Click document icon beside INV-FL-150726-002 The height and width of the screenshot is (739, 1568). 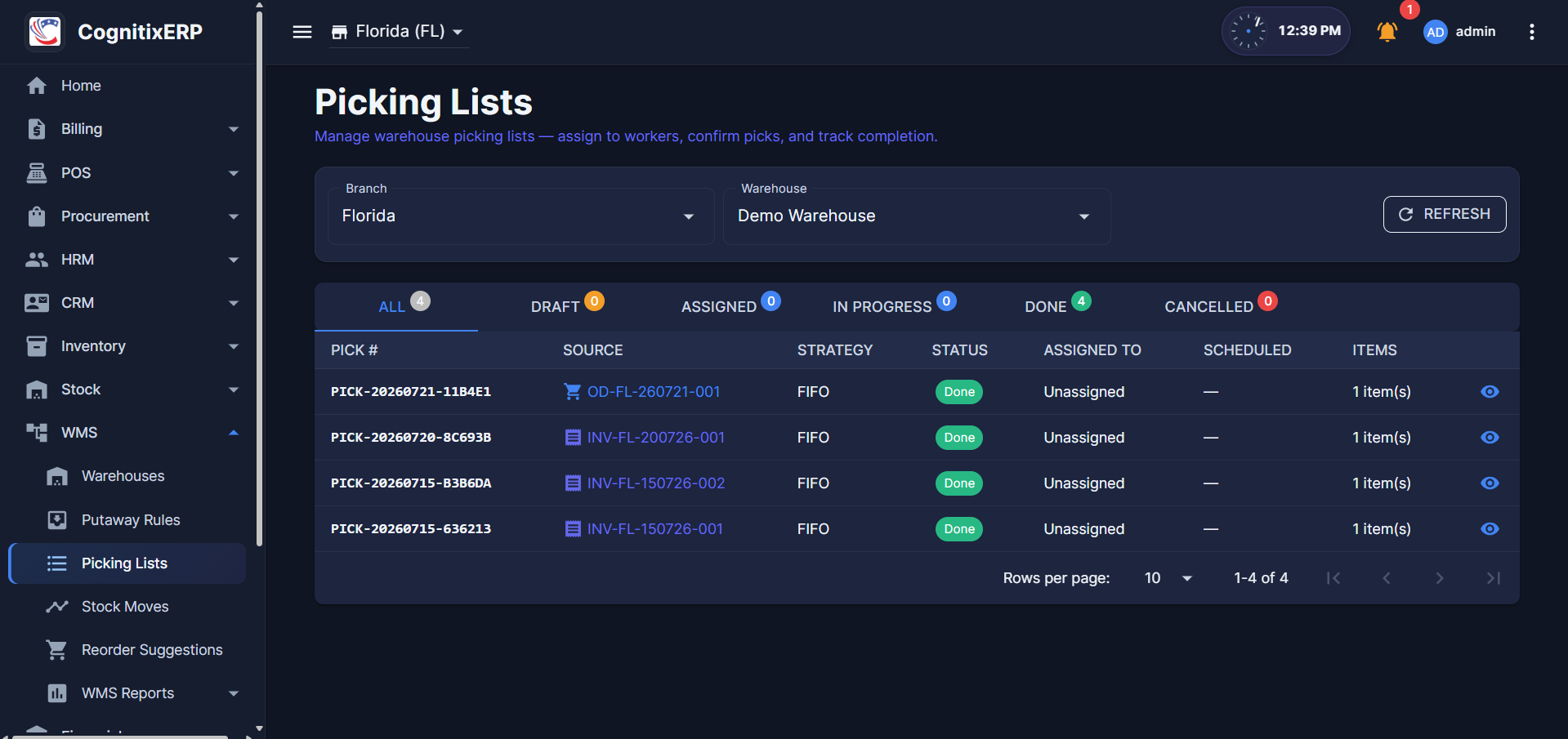pos(574,483)
